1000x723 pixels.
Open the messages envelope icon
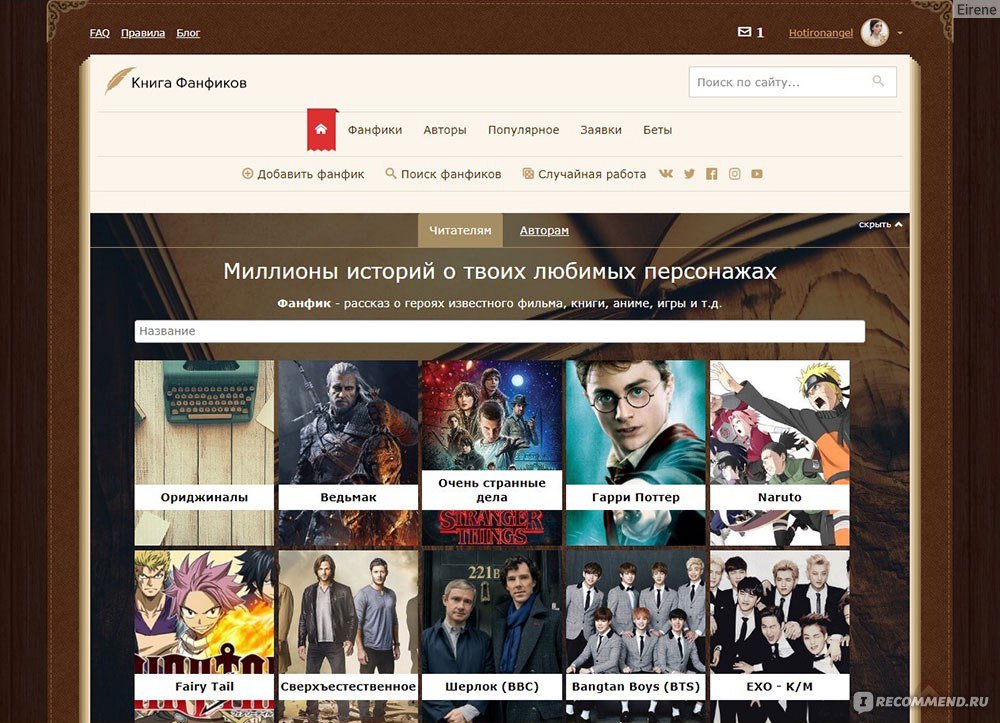744,32
